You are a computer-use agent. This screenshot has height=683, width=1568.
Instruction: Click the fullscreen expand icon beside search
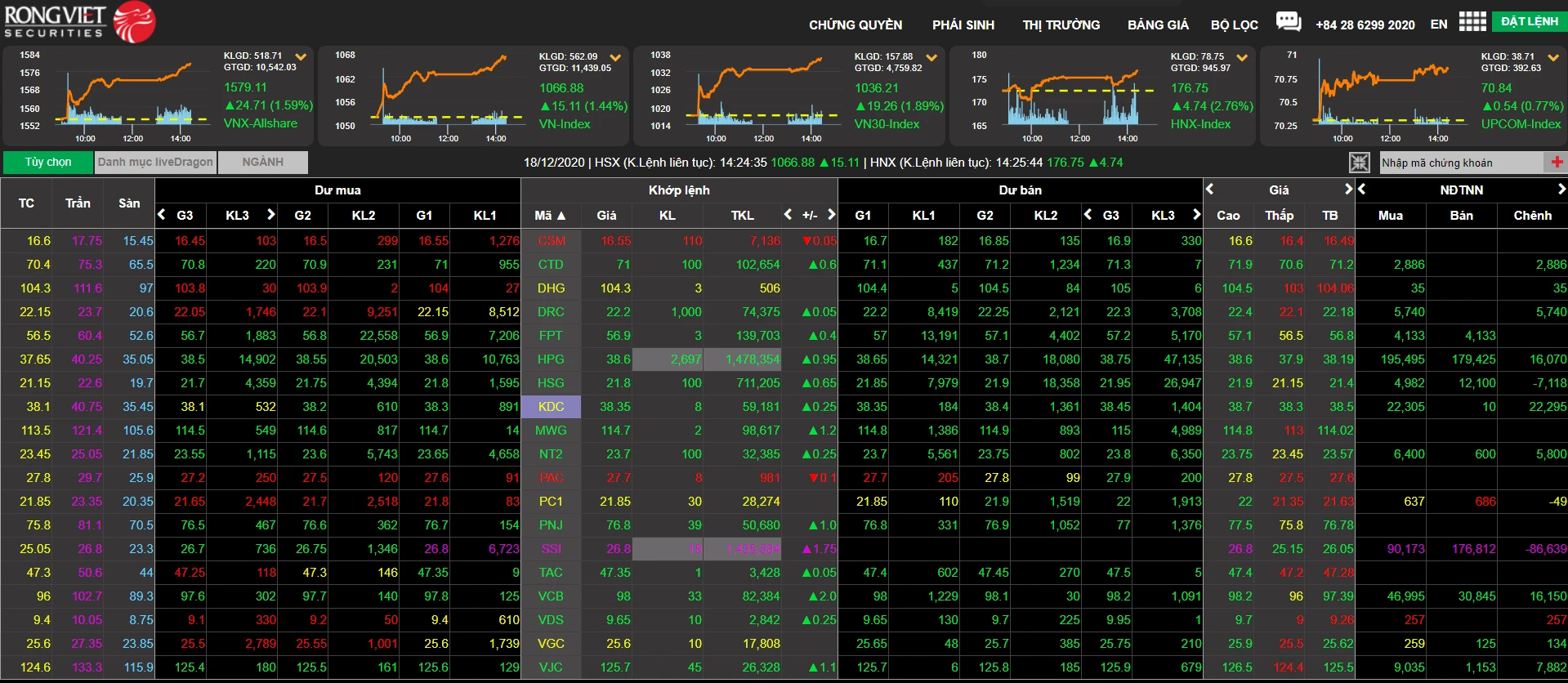(x=1359, y=163)
